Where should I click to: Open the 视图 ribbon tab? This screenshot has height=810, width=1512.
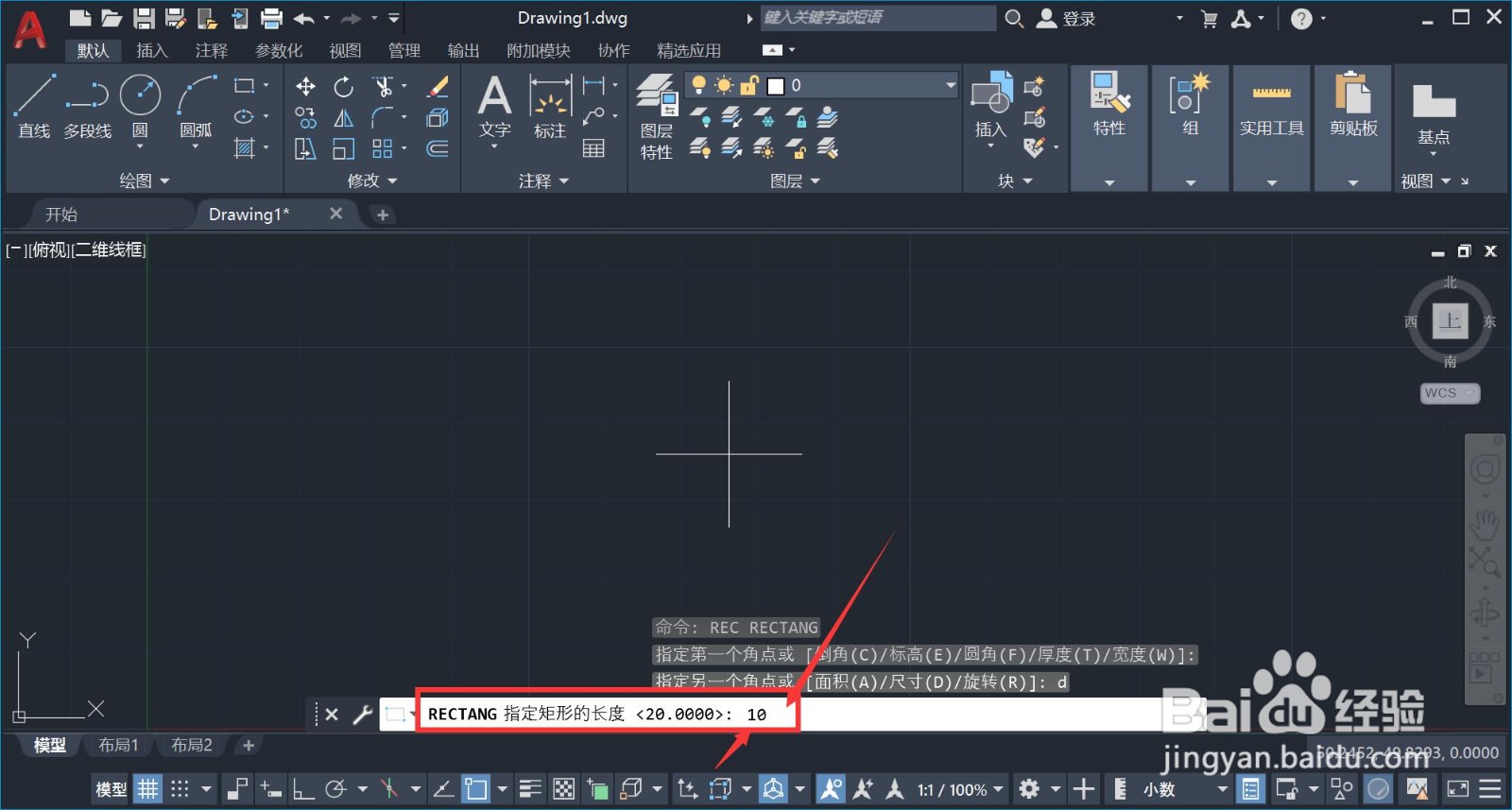click(345, 50)
